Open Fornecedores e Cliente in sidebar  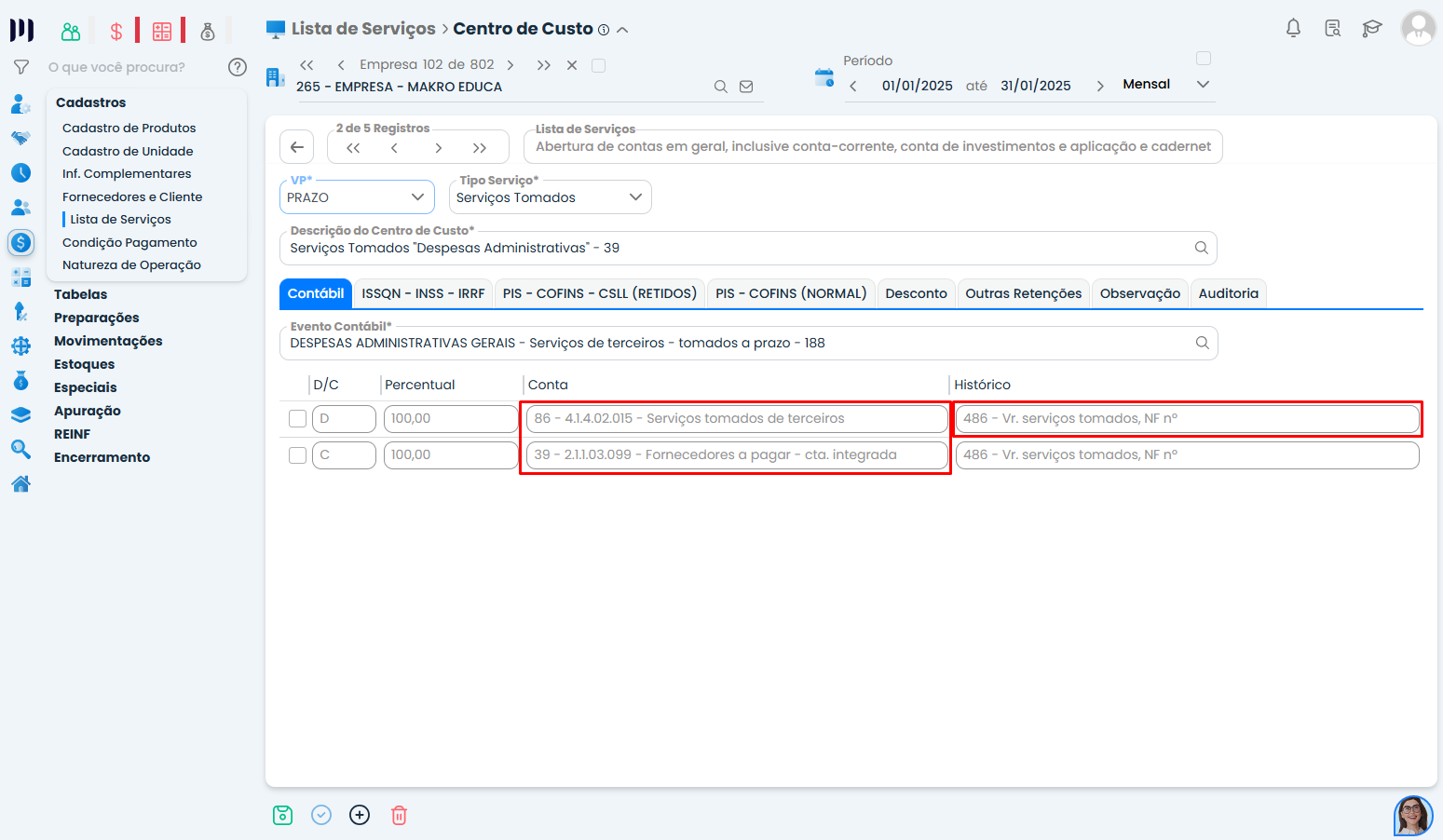coord(132,196)
